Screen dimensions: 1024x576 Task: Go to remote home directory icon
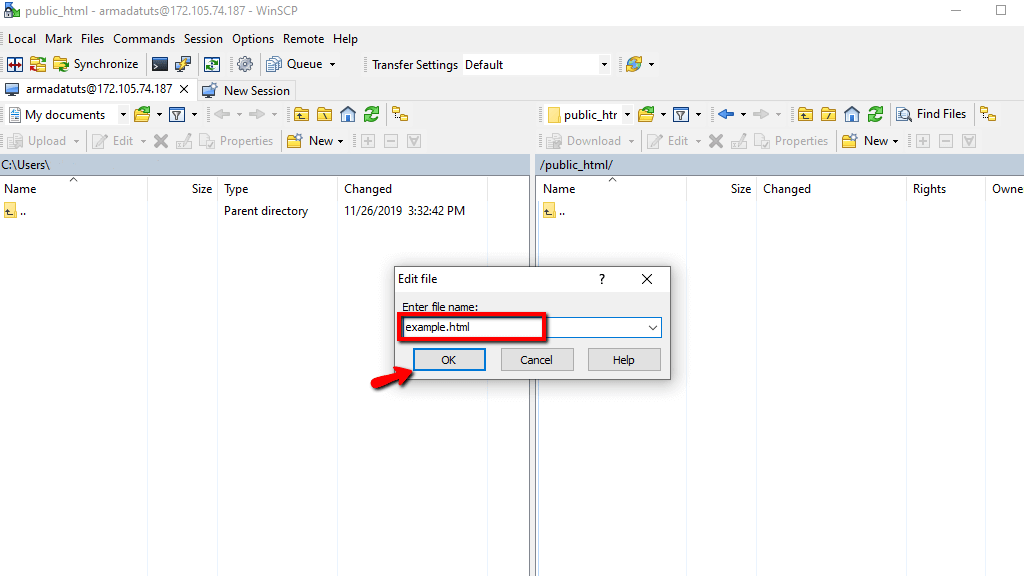852,115
